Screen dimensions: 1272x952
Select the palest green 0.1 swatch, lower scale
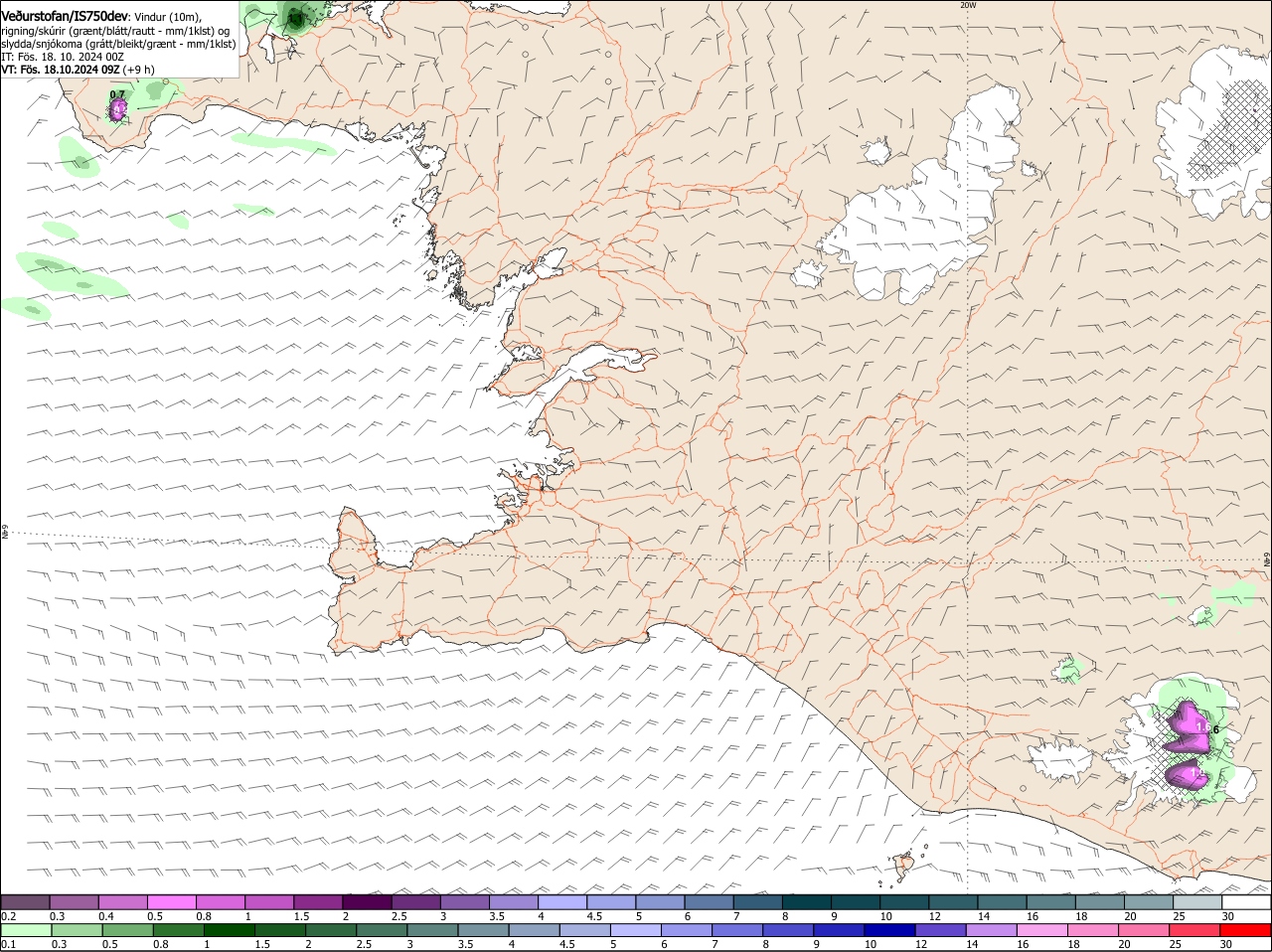[26, 930]
